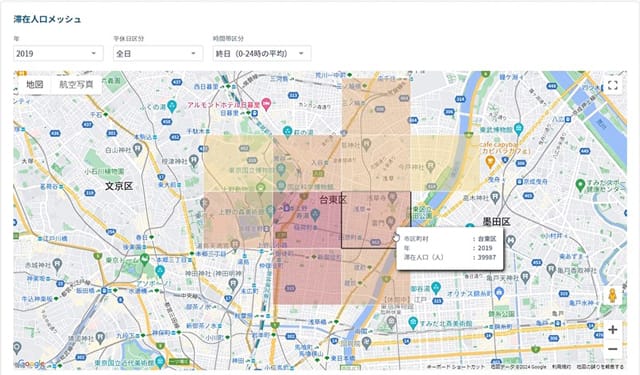
Task: Select the Street View pegman icon
Action: click(x=613, y=295)
